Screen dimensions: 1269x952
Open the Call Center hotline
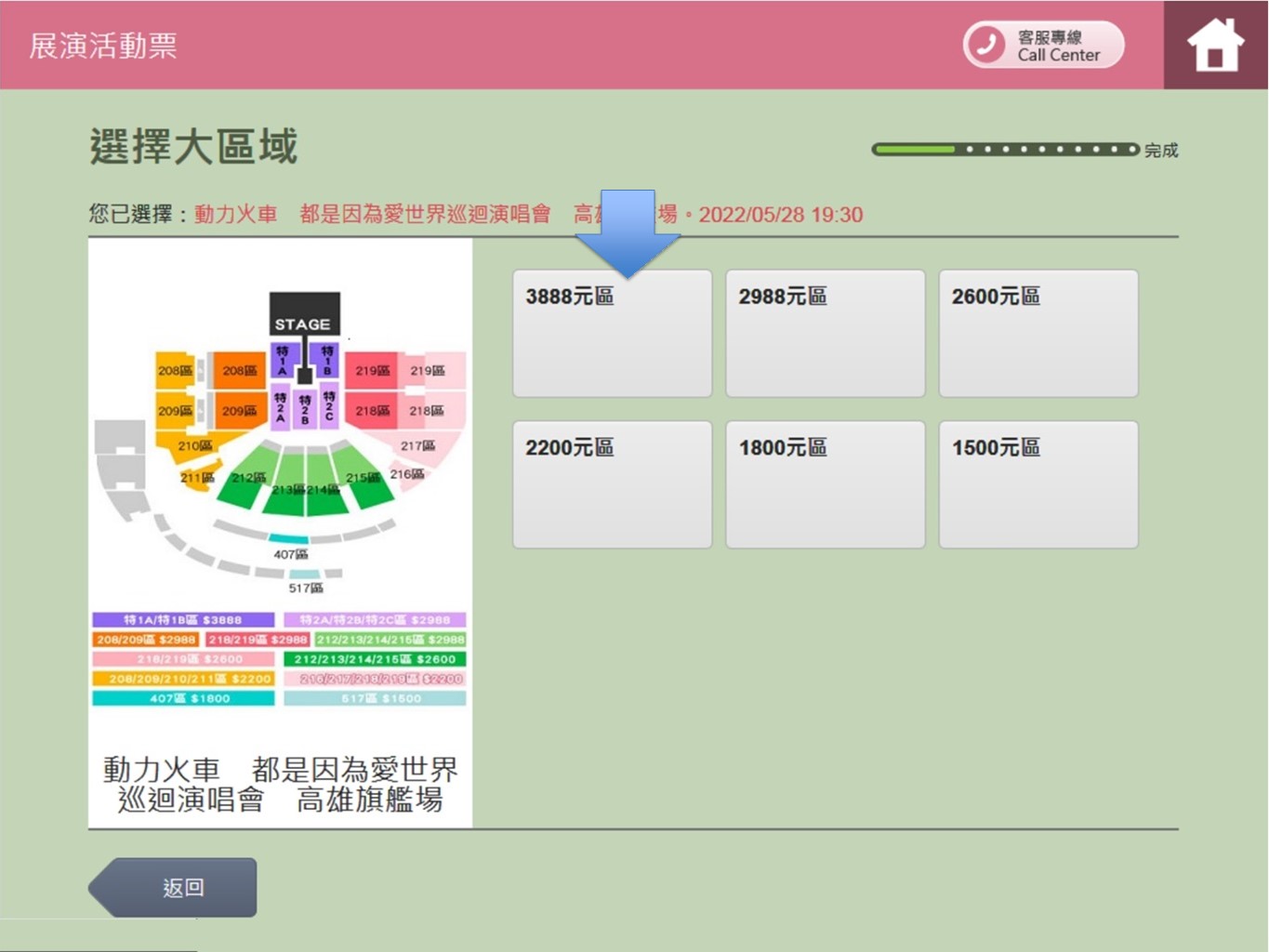coord(1043,45)
